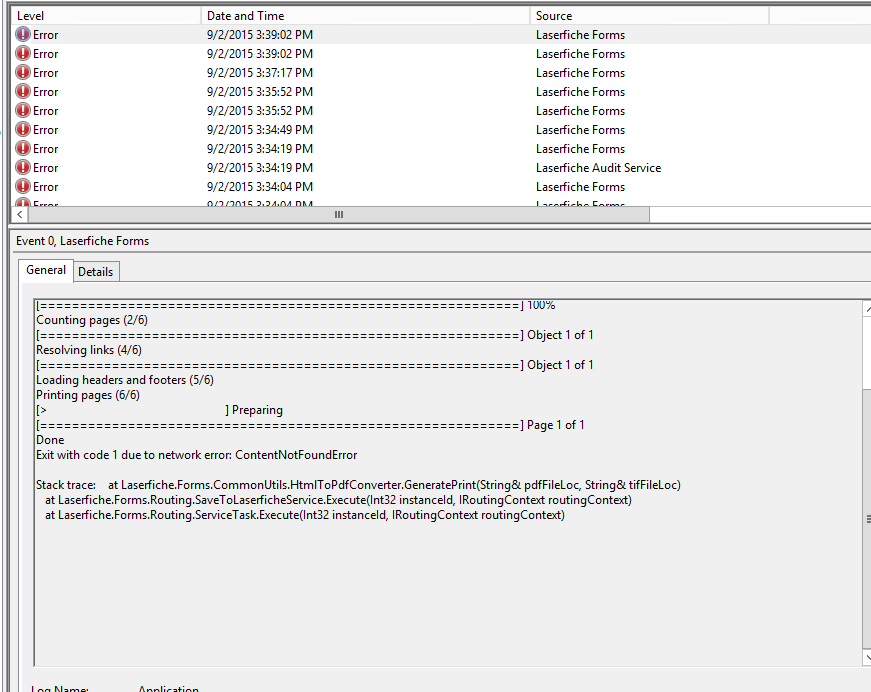Click the "Printing pages (6/6)" line
Screen dimensions: 871x692
click(88, 395)
